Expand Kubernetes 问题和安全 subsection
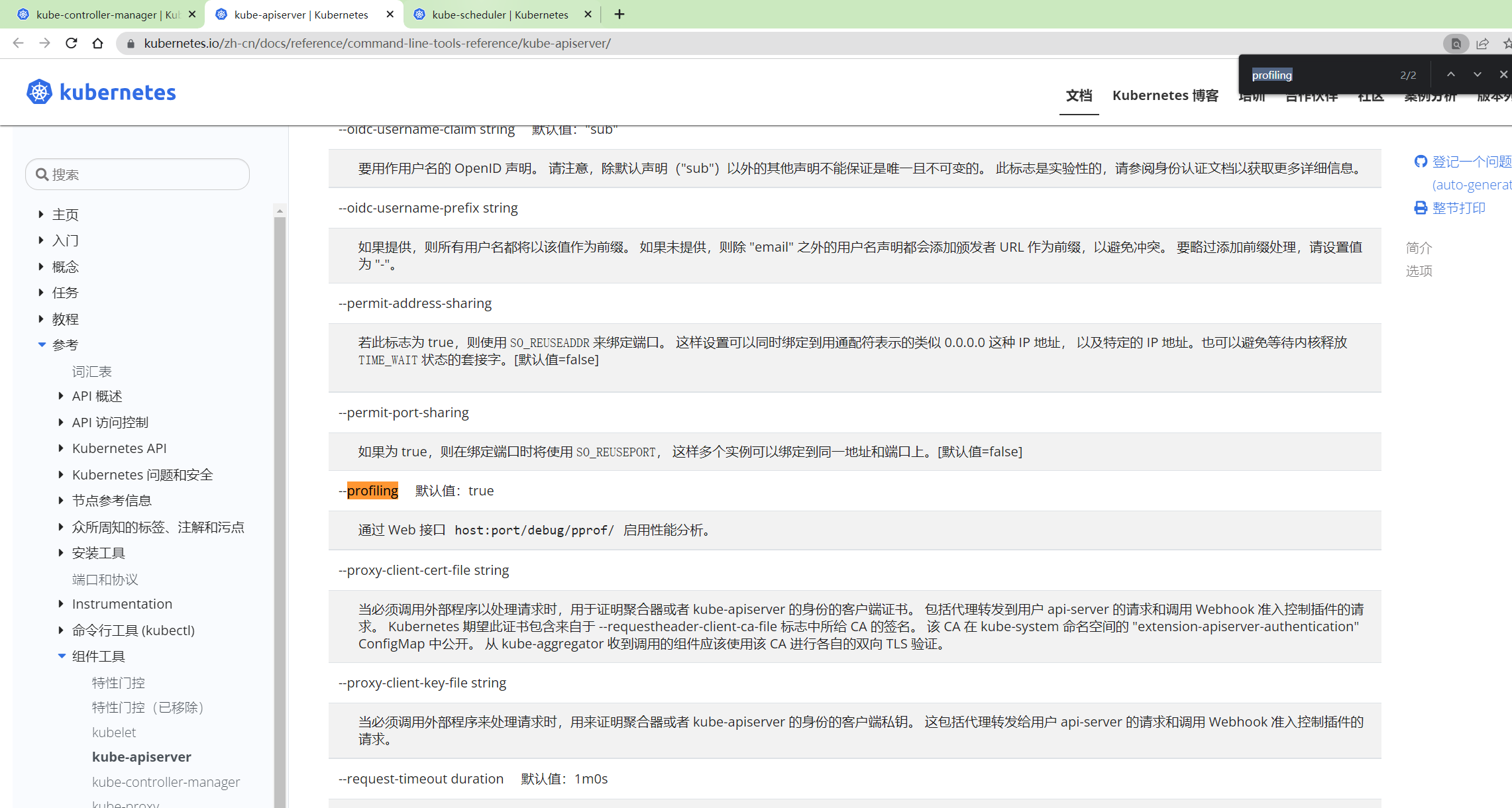 point(61,474)
